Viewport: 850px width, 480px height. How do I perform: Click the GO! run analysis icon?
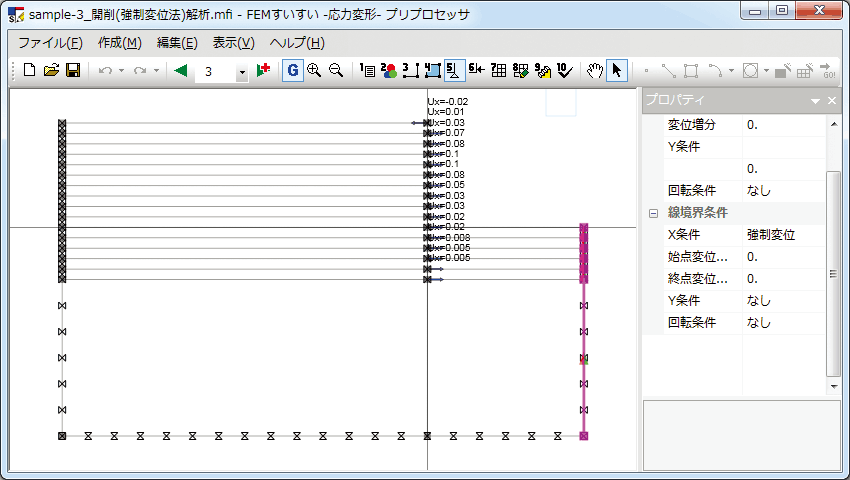pyautogui.click(x=828, y=71)
